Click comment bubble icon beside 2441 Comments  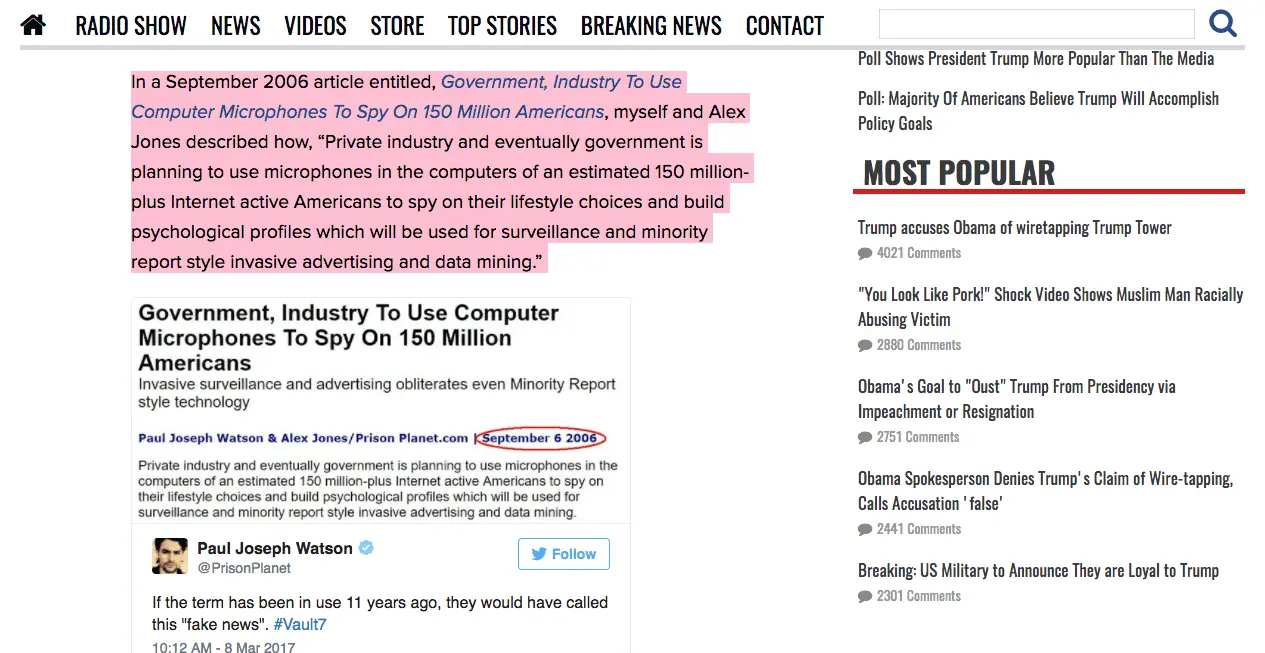coord(865,530)
